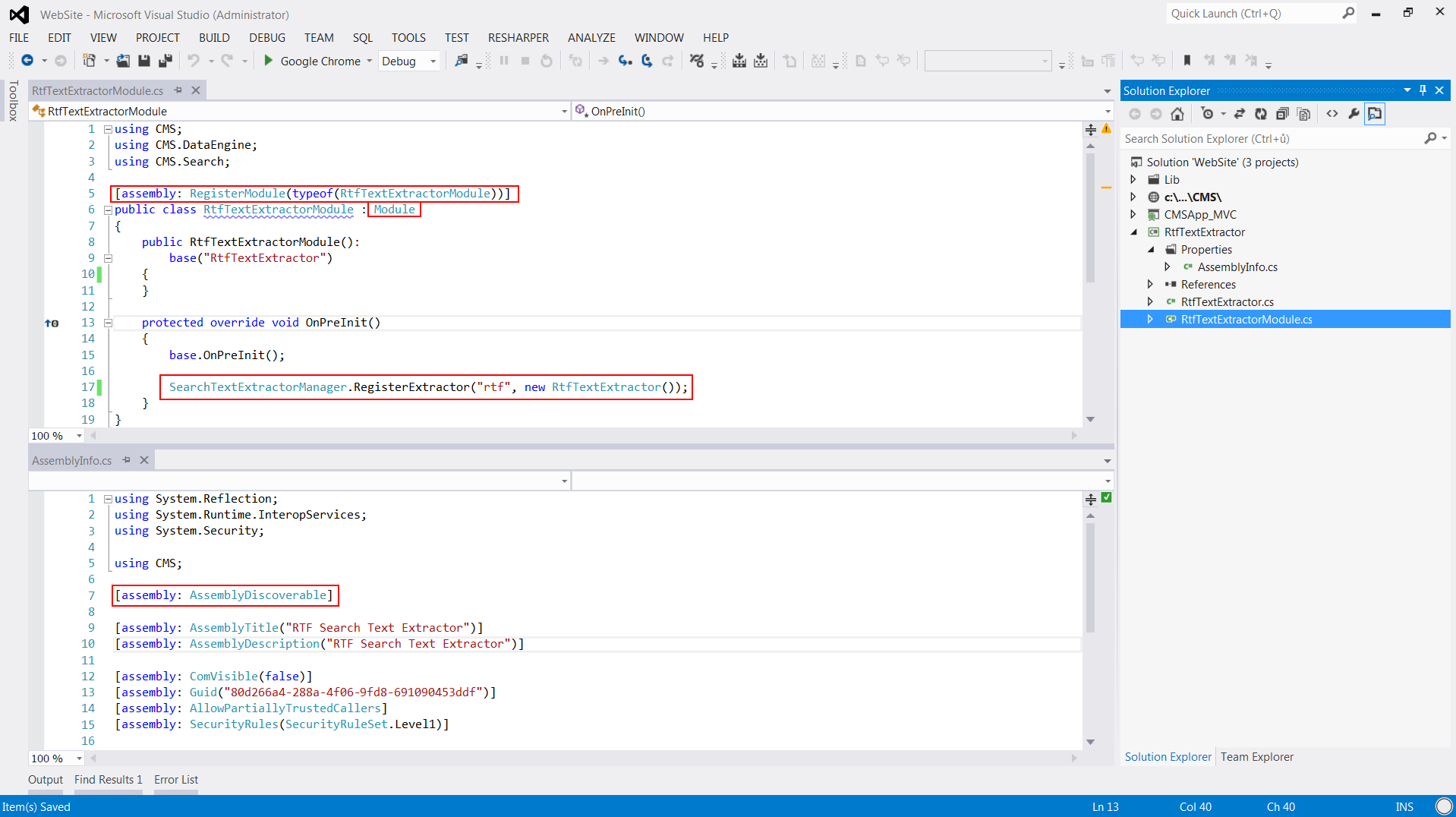The width and height of the screenshot is (1456, 817).
Task: Click the Visual Studio logo icon
Action: pyautogui.click(x=19, y=14)
